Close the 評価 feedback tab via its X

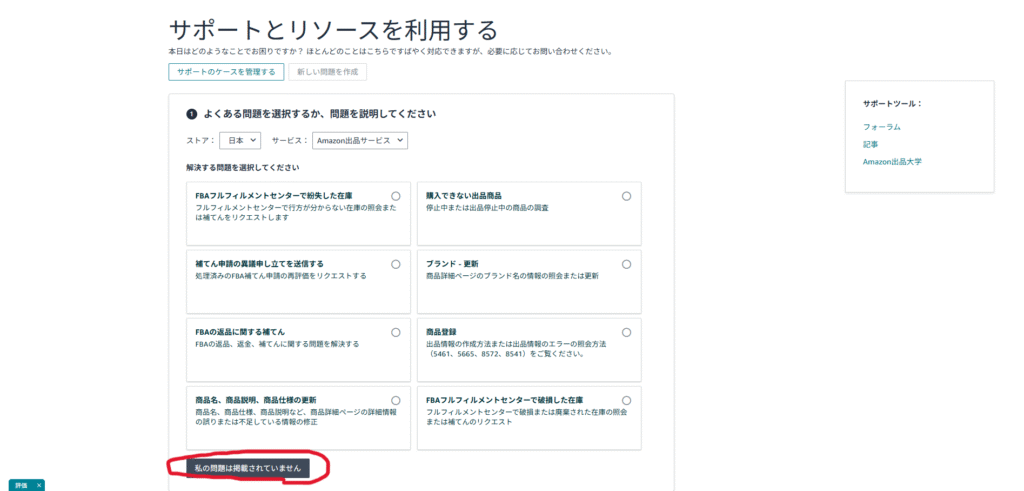(x=39, y=486)
